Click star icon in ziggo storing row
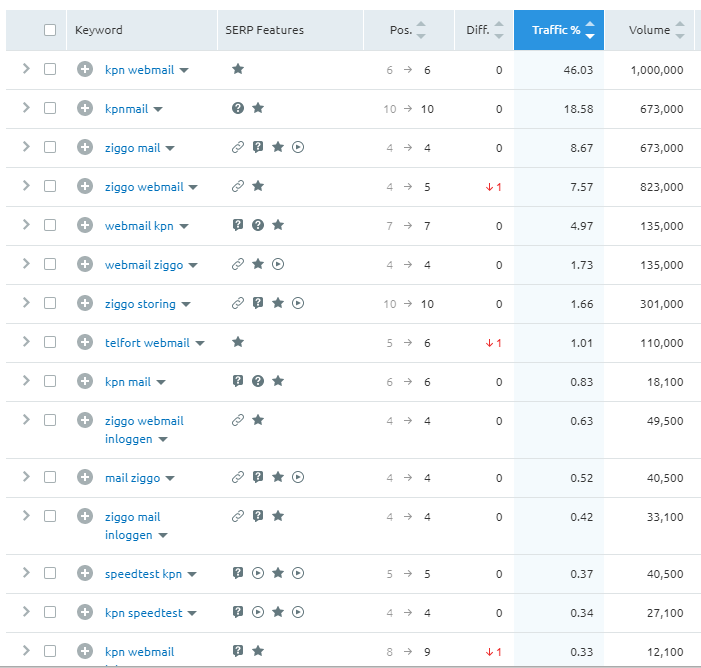This screenshot has width=701, height=668. pos(278,303)
